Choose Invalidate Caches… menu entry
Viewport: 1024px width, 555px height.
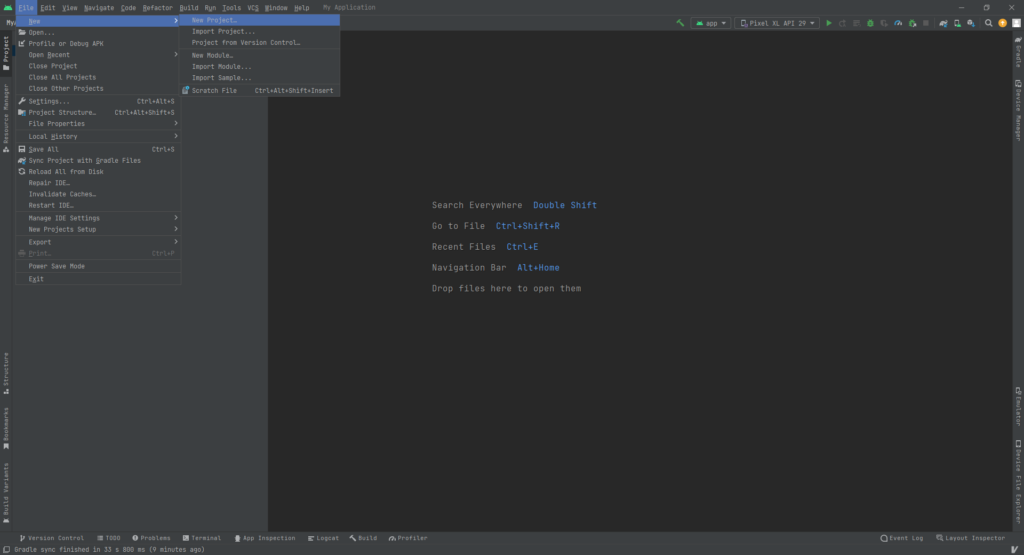tap(98, 194)
